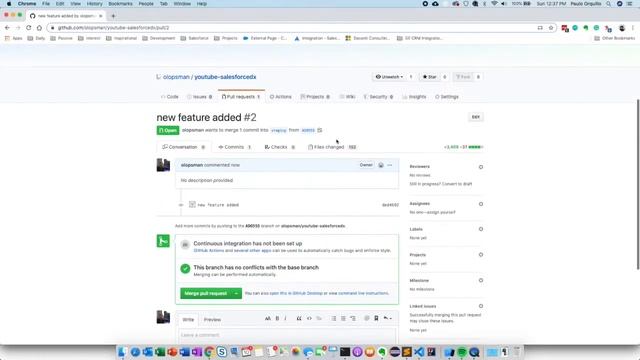Open the History menu in the menu bar
This screenshot has height=360, width=640.
[x=94, y=4]
